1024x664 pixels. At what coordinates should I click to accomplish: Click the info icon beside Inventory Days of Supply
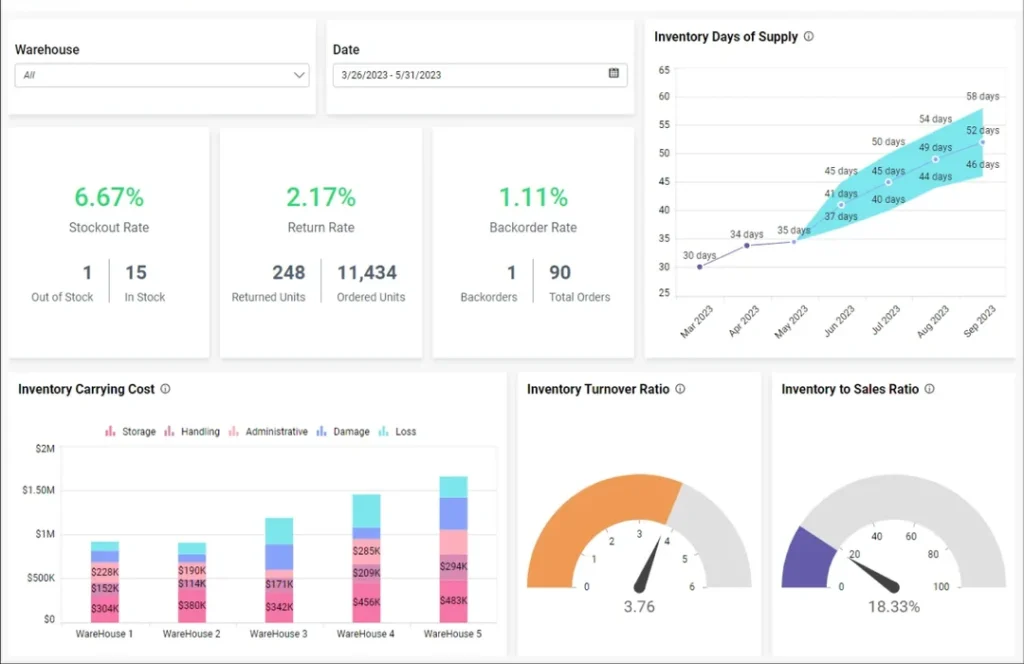809,37
